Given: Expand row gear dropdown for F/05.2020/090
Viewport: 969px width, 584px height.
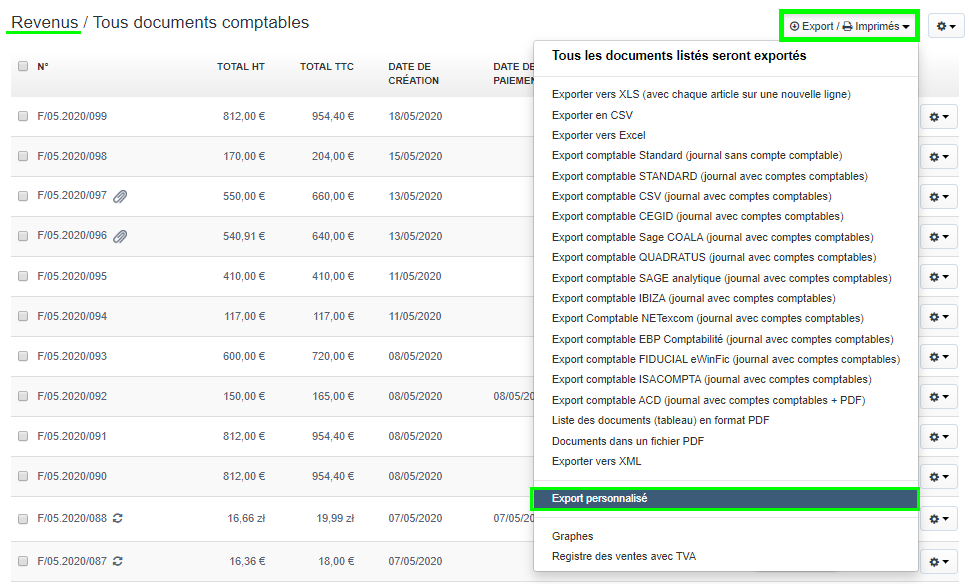Looking at the screenshot, I should click(938, 477).
